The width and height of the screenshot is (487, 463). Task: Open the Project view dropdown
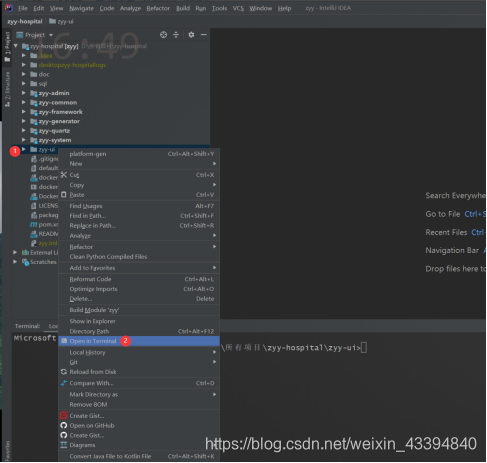51,35
